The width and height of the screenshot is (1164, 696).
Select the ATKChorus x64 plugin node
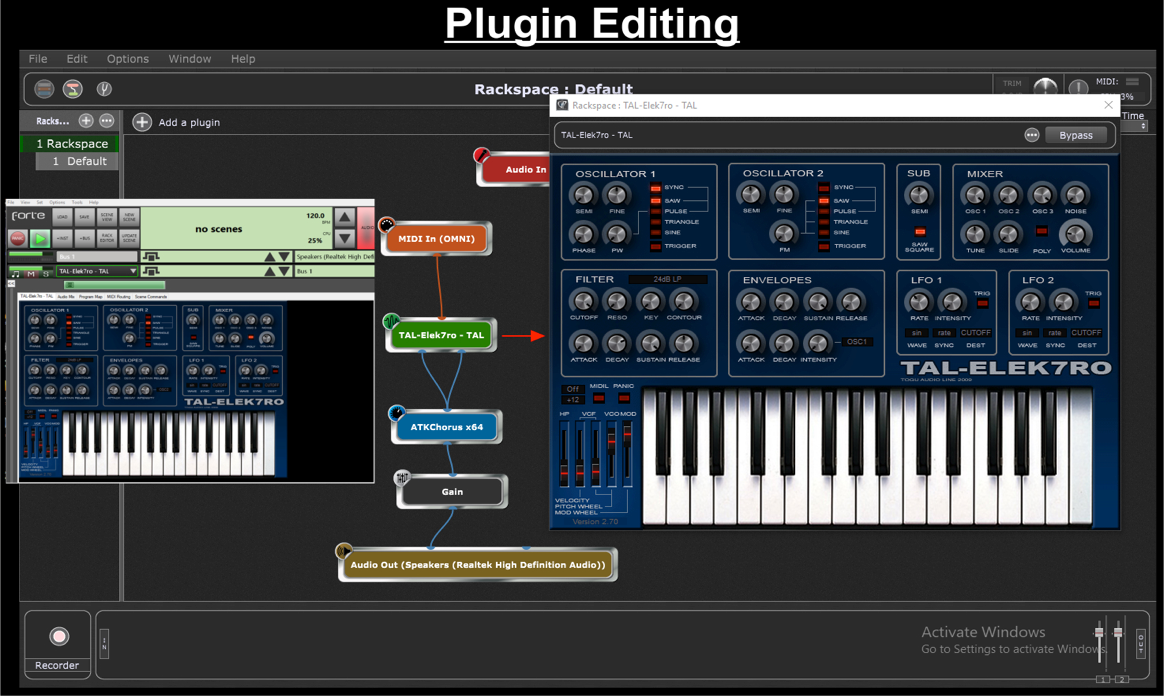[x=446, y=427]
